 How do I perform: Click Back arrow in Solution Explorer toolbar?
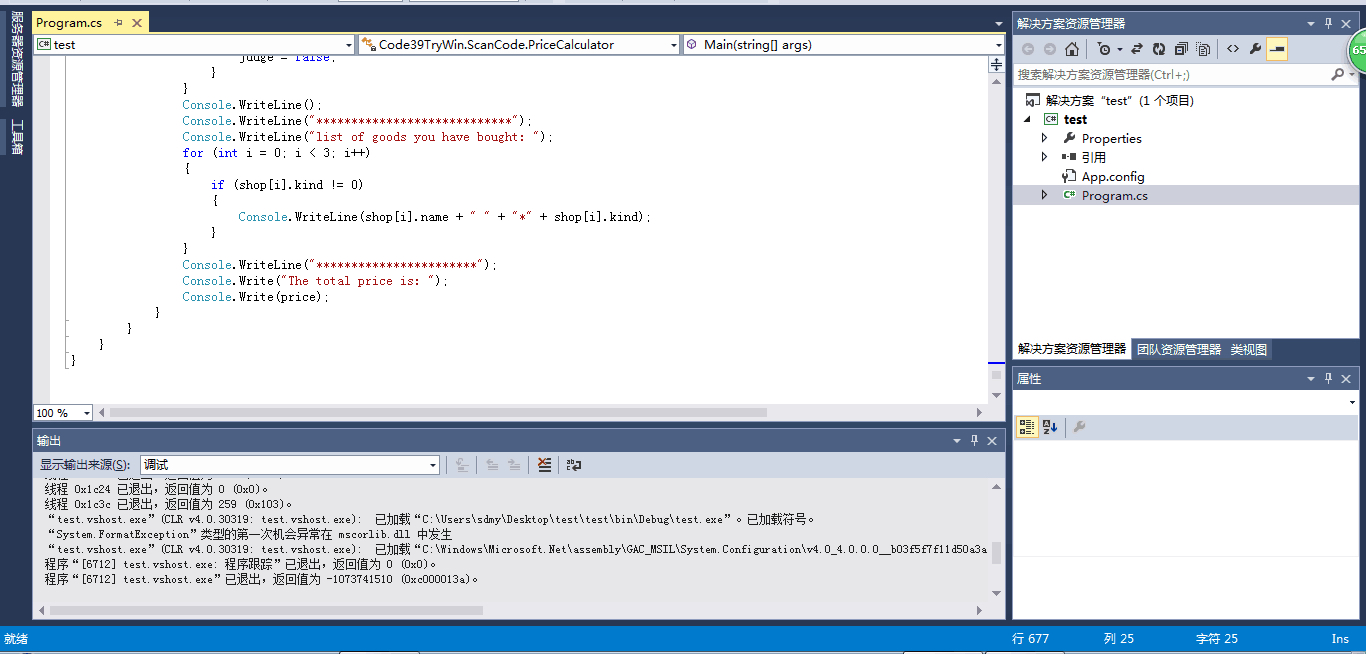pos(1028,49)
